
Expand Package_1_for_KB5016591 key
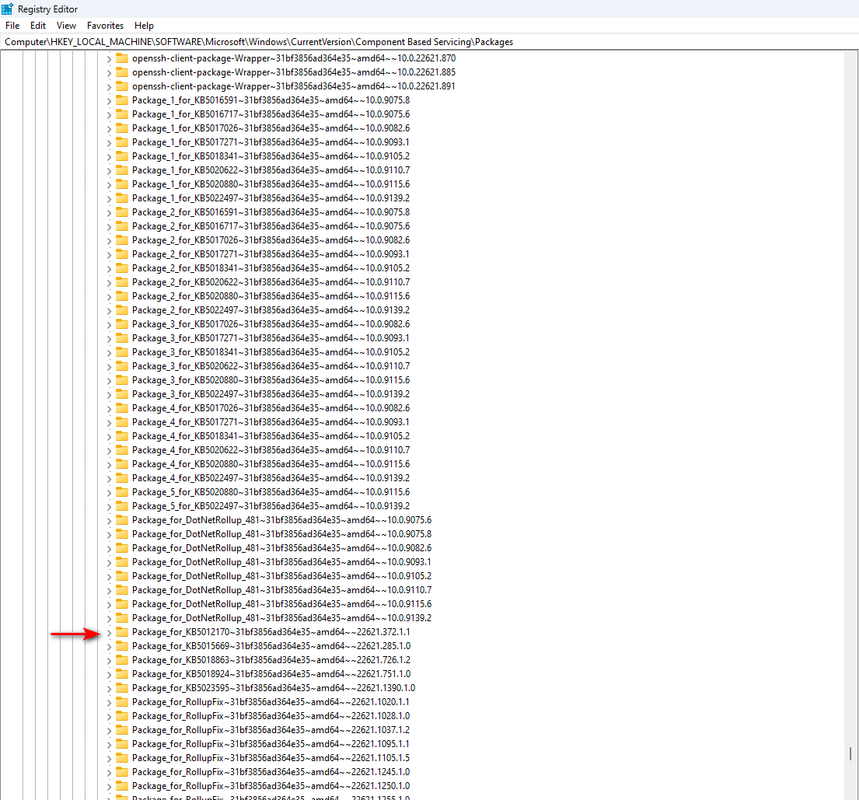point(108,101)
